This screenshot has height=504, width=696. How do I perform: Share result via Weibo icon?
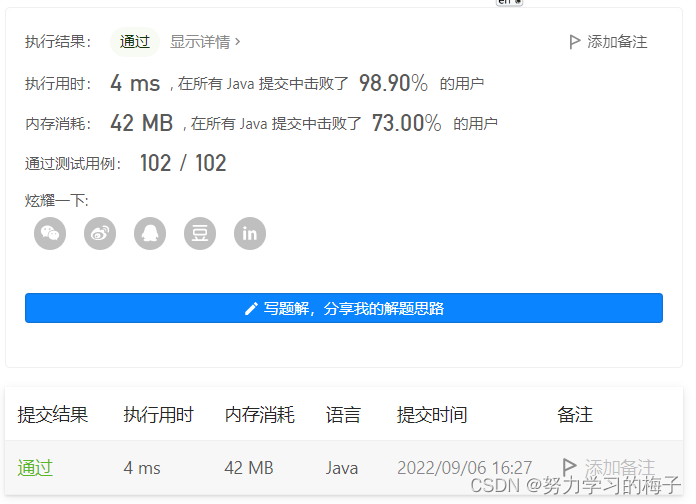click(x=100, y=233)
